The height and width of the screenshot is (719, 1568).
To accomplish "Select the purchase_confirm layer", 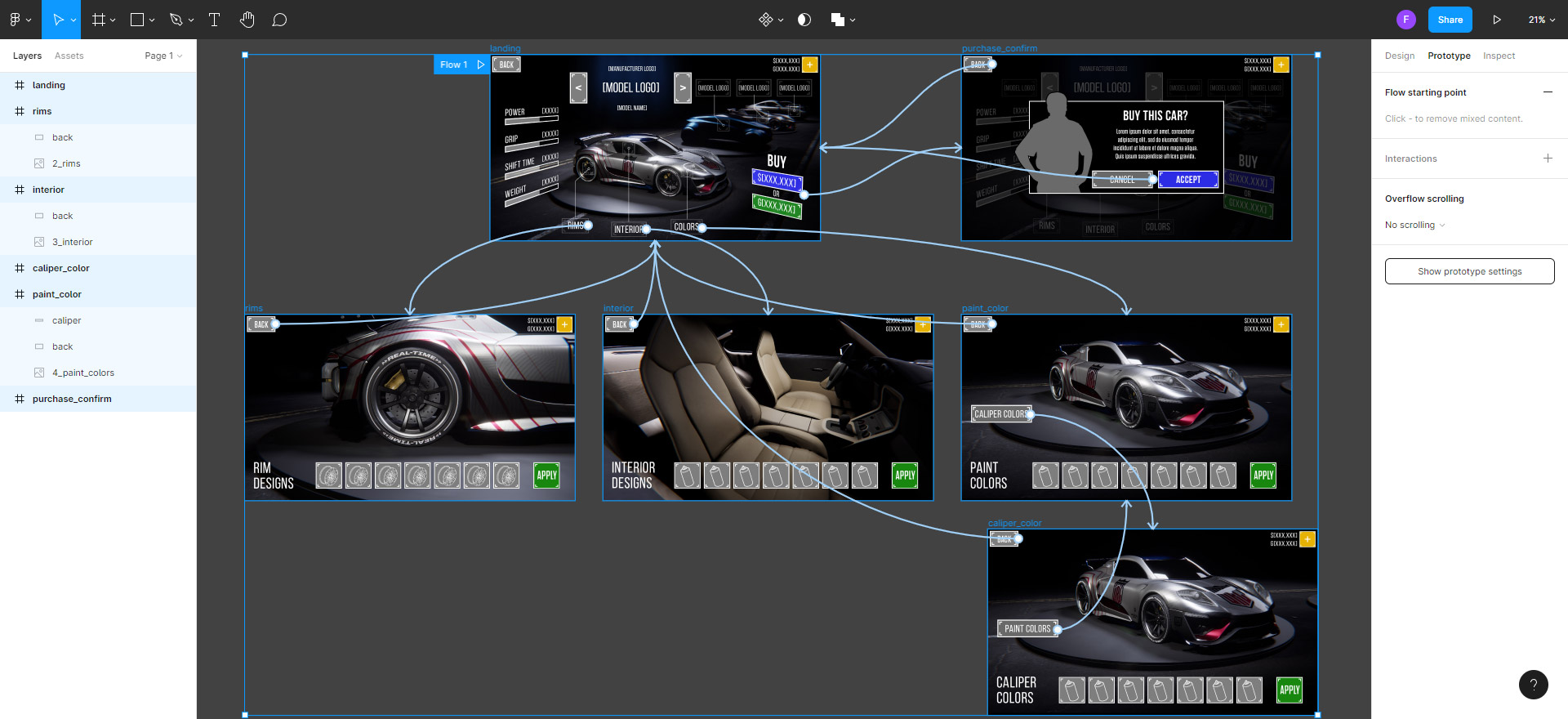I will [x=72, y=399].
